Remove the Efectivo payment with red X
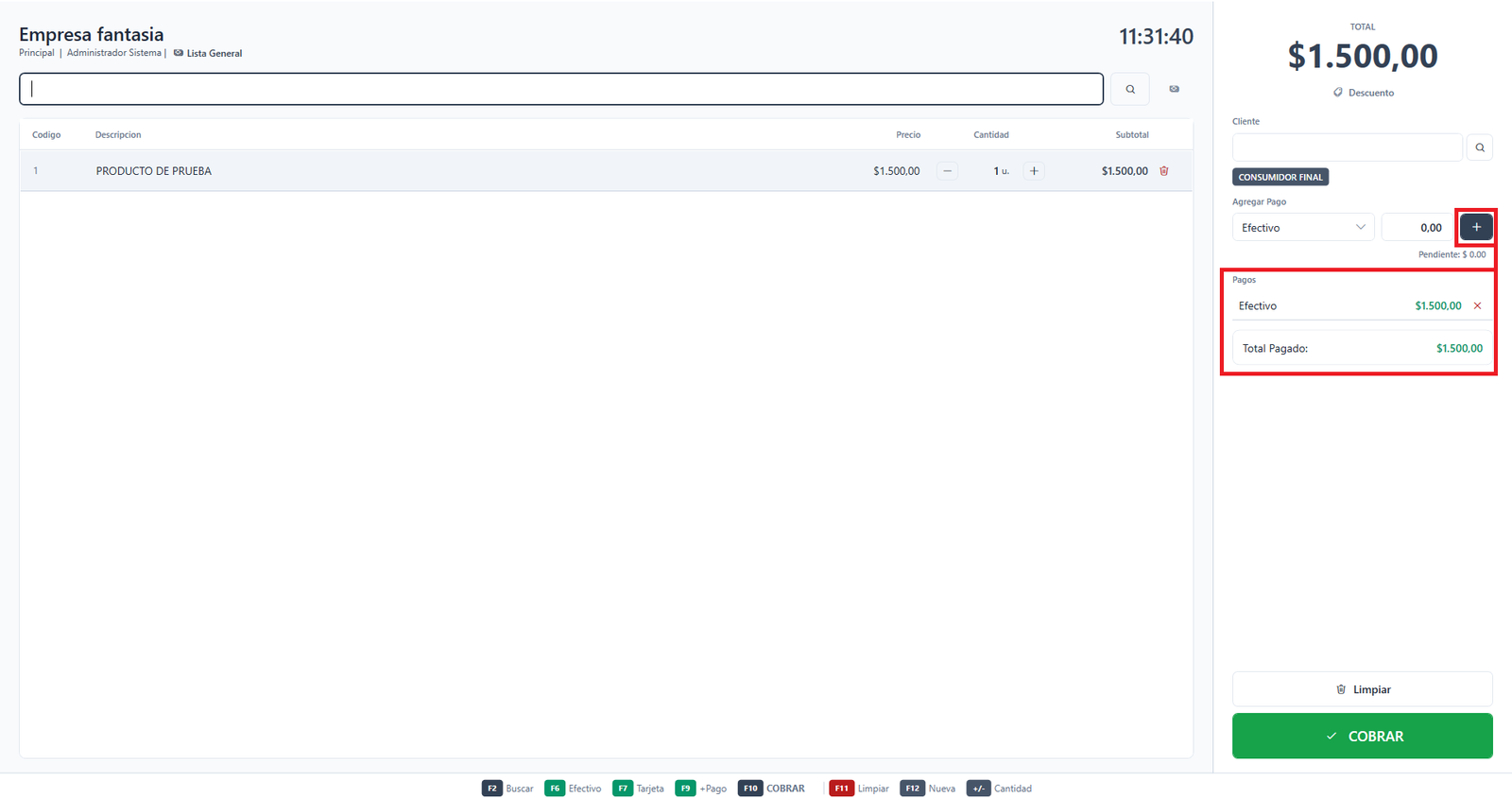1512x798 pixels. pos(1477,305)
